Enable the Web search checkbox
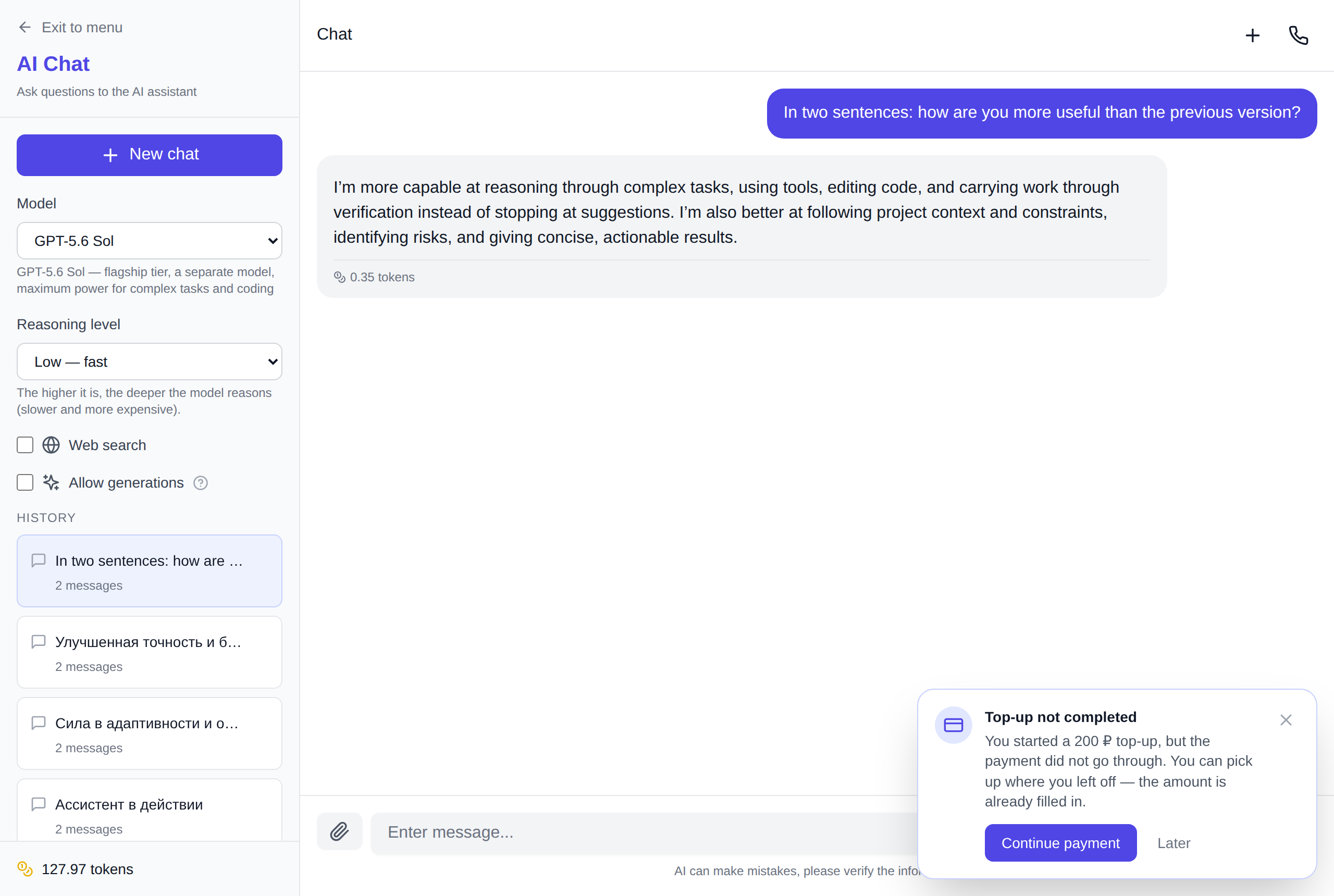1334x896 pixels. (25, 445)
